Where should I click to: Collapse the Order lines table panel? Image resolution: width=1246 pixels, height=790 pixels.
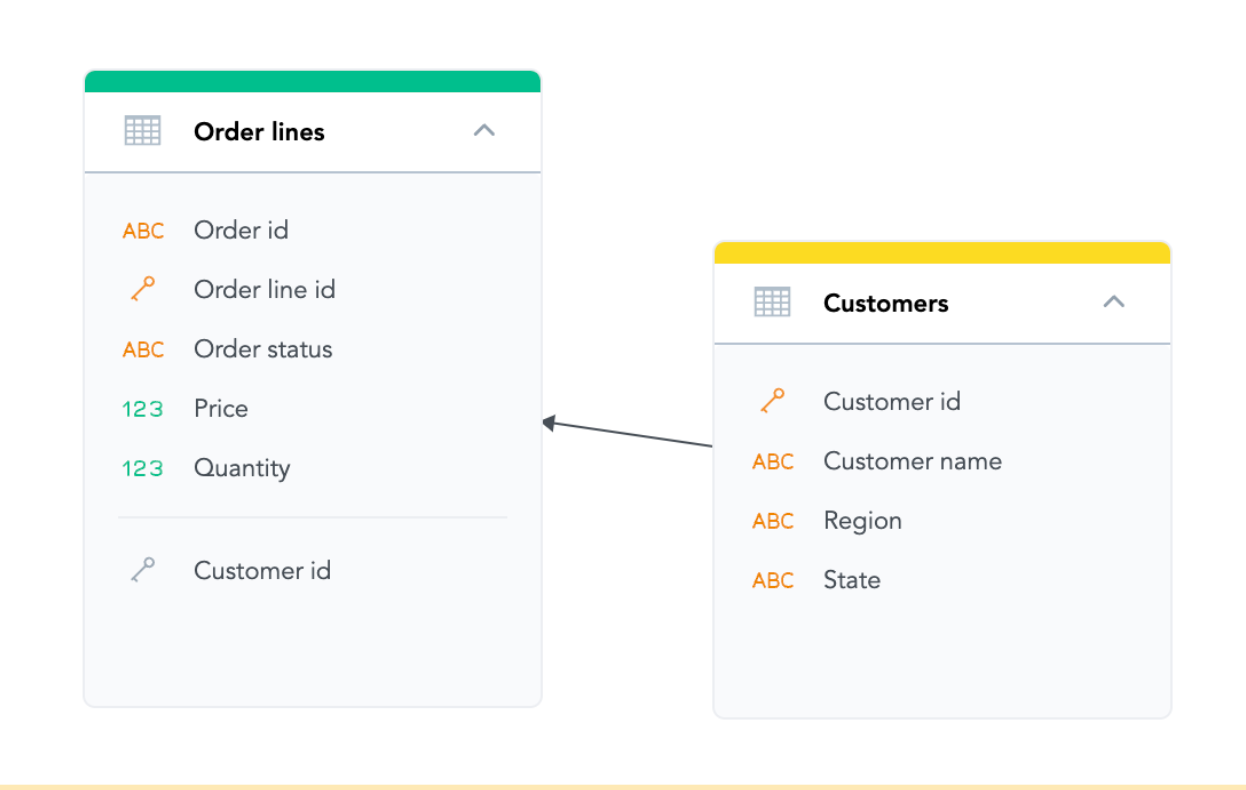(x=484, y=130)
